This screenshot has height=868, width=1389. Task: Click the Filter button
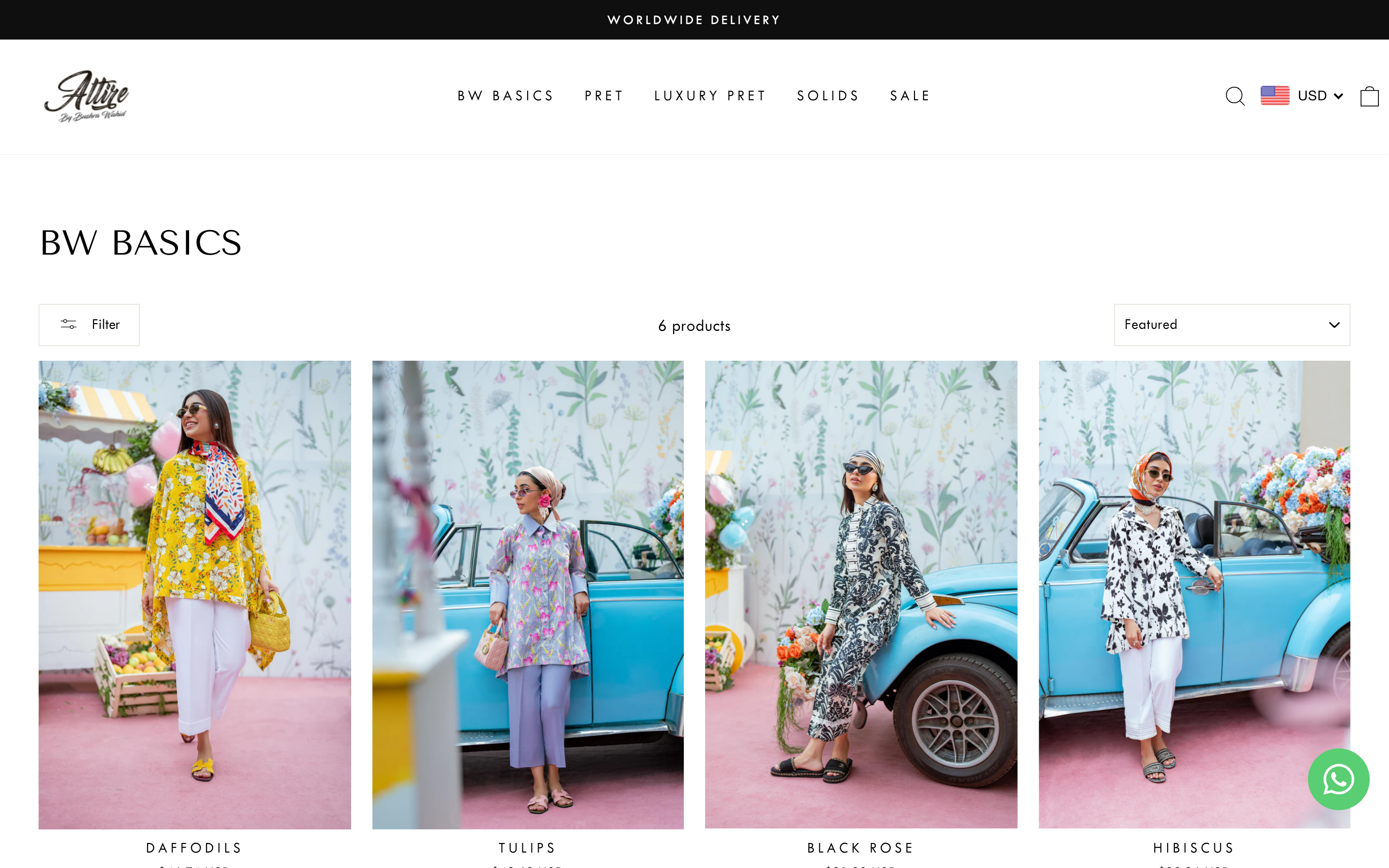(x=89, y=325)
